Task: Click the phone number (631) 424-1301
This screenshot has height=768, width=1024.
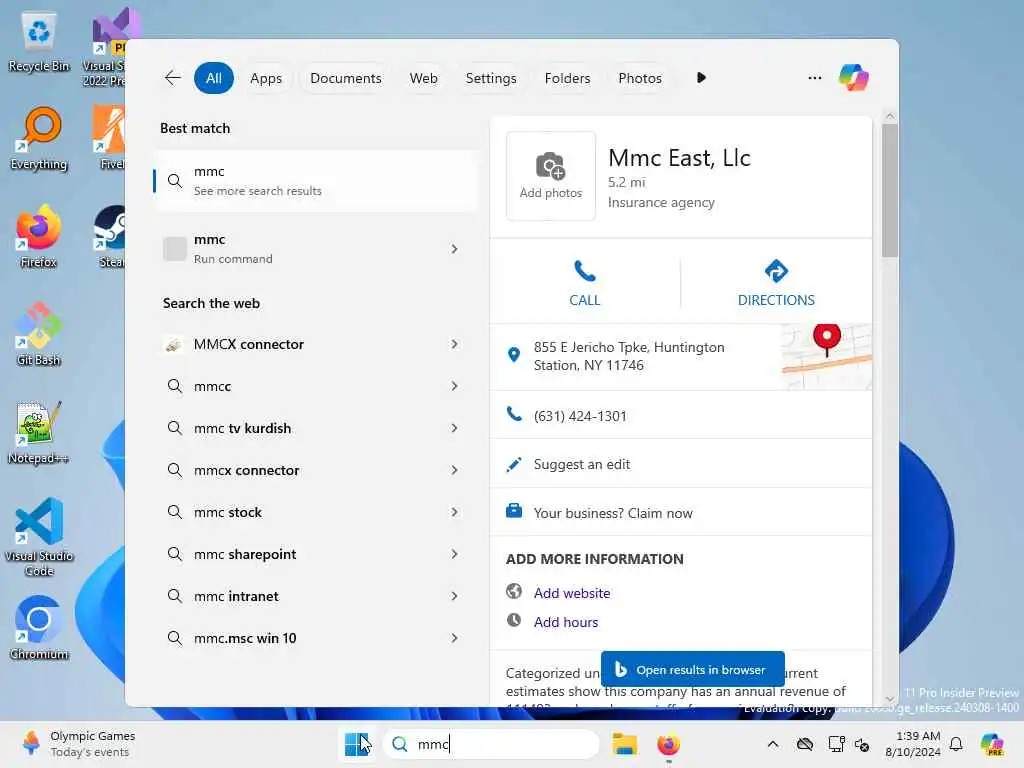Action: click(580, 416)
